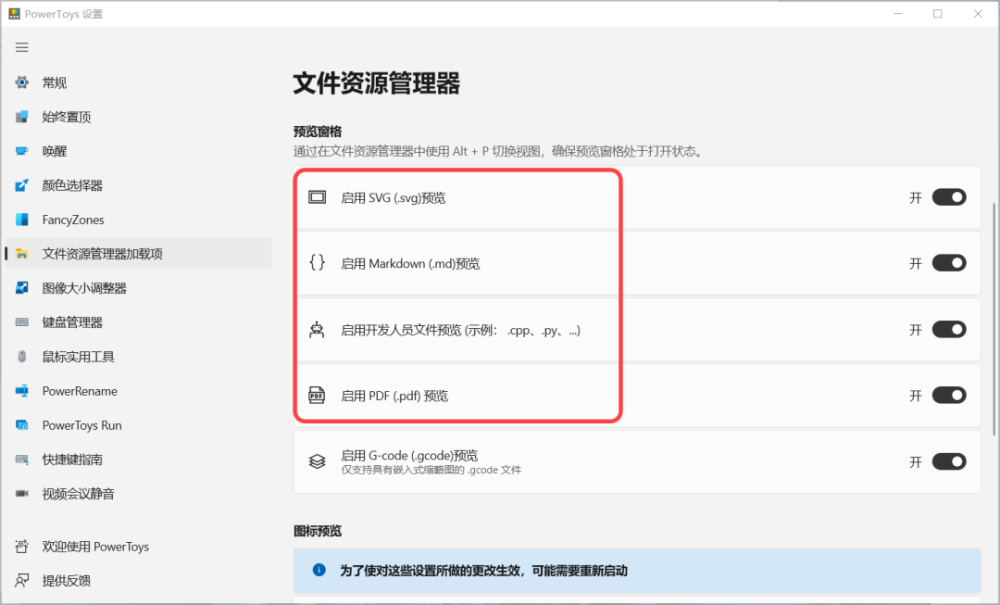The width and height of the screenshot is (1000, 605).
Task: Click the developer files preview icon
Action: click(317, 330)
